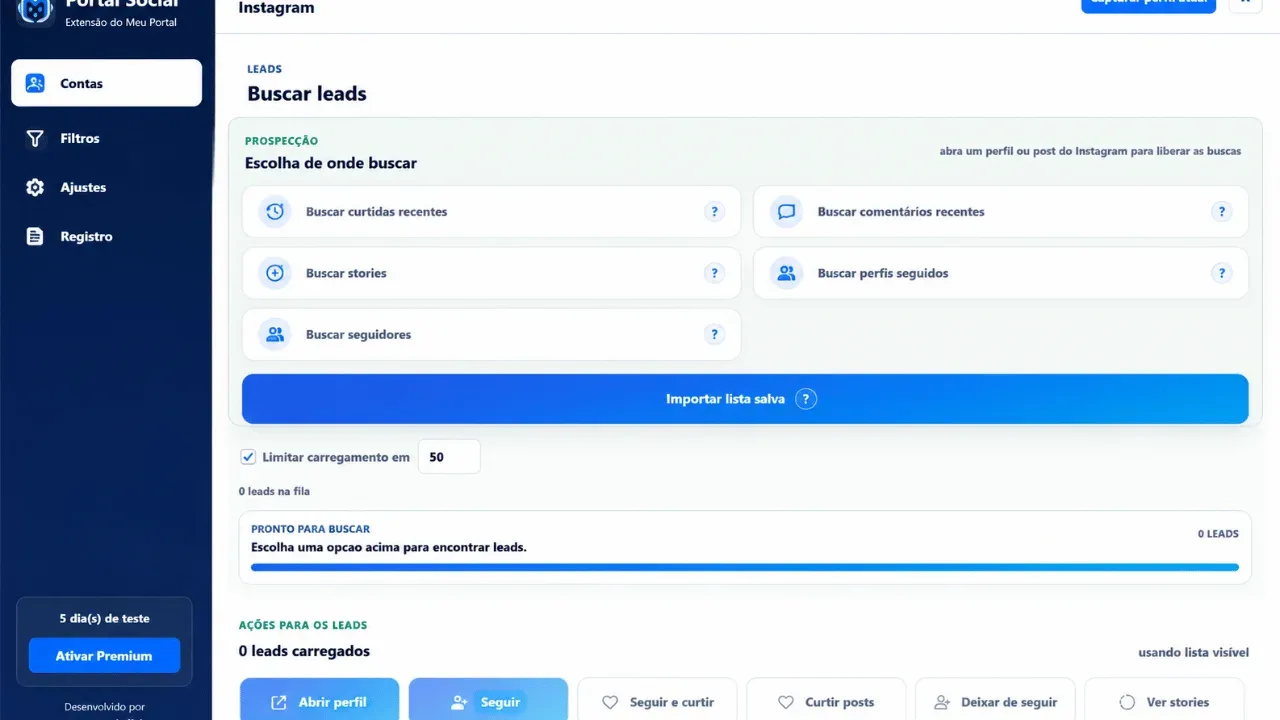Click the "0 LEADS" counter text
1280x720 pixels.
(1218, 534)
